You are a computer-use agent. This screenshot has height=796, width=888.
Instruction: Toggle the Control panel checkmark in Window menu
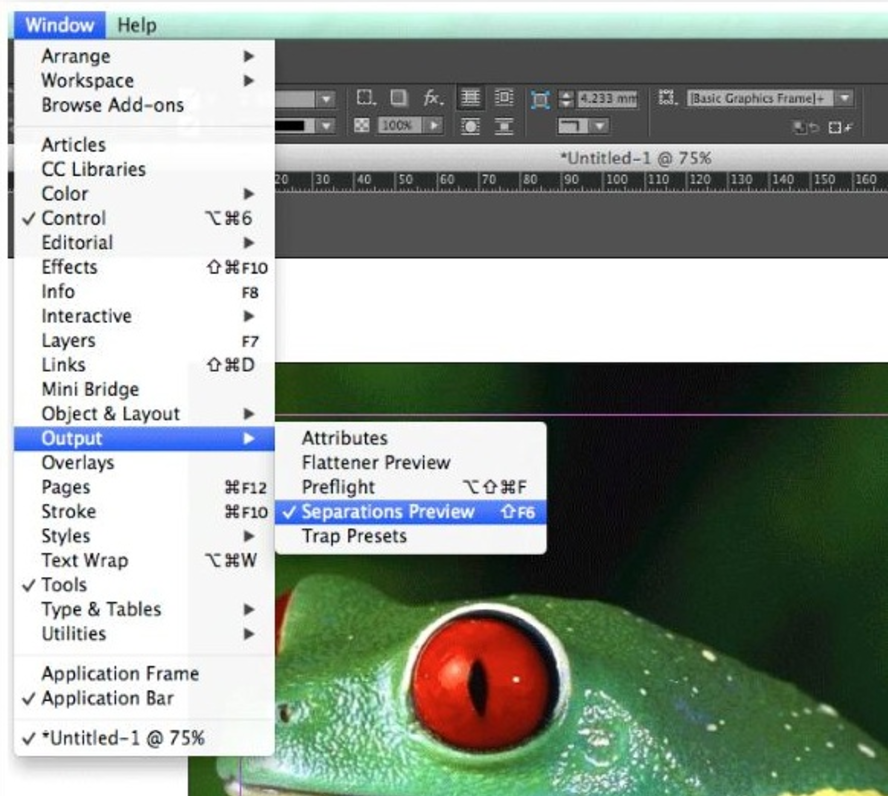click(73, 218)
